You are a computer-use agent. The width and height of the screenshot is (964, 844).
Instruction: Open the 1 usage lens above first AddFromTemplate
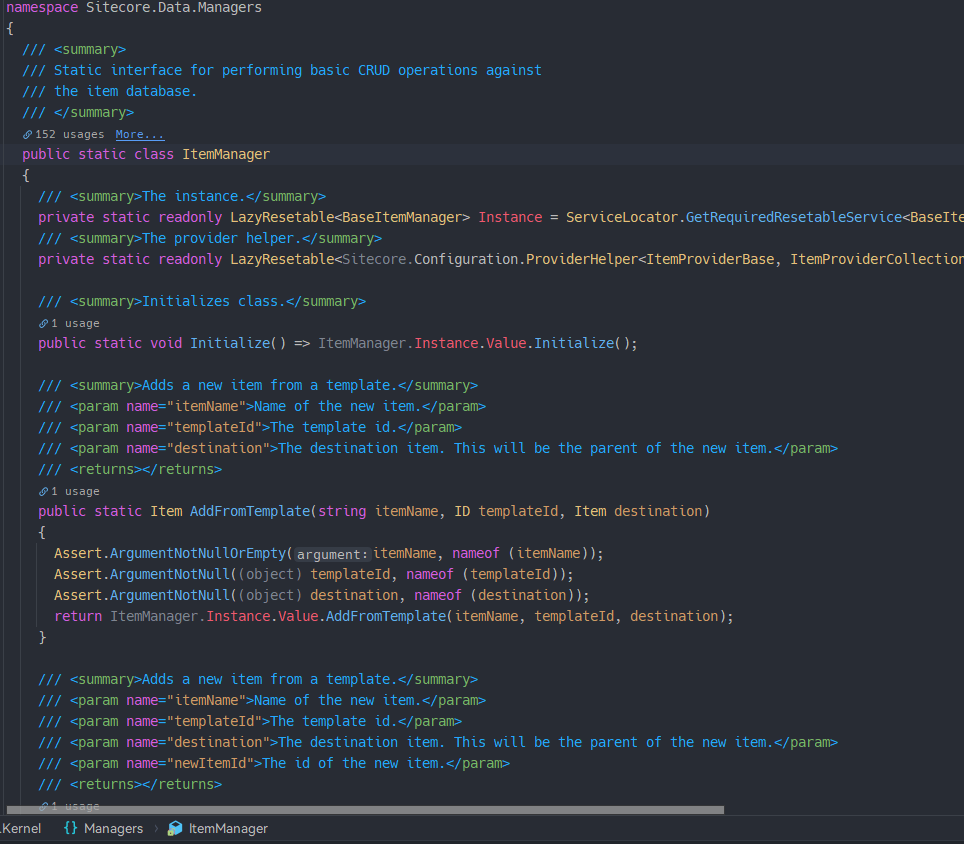click(x=75, y=492)
